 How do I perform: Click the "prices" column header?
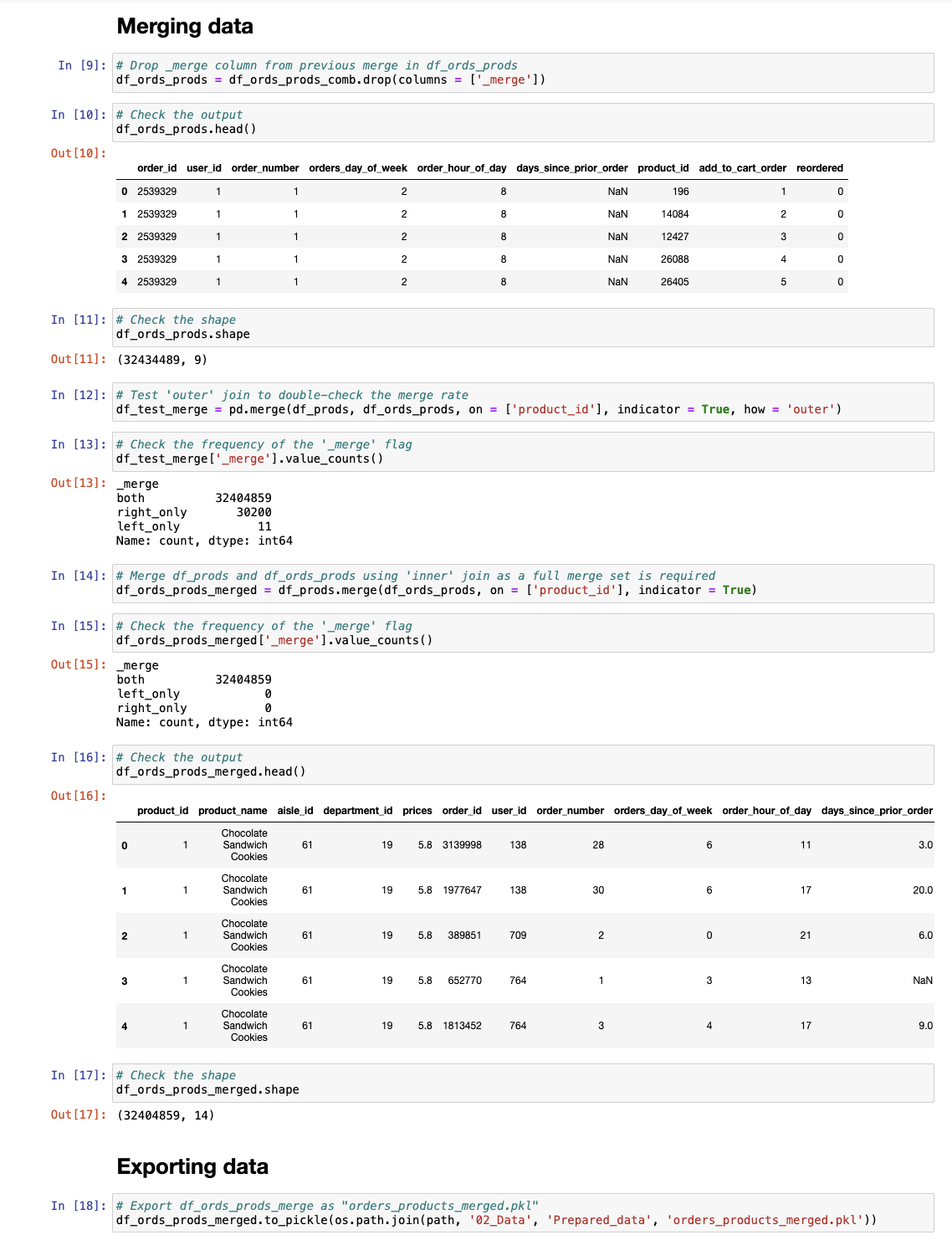(417, 811)
